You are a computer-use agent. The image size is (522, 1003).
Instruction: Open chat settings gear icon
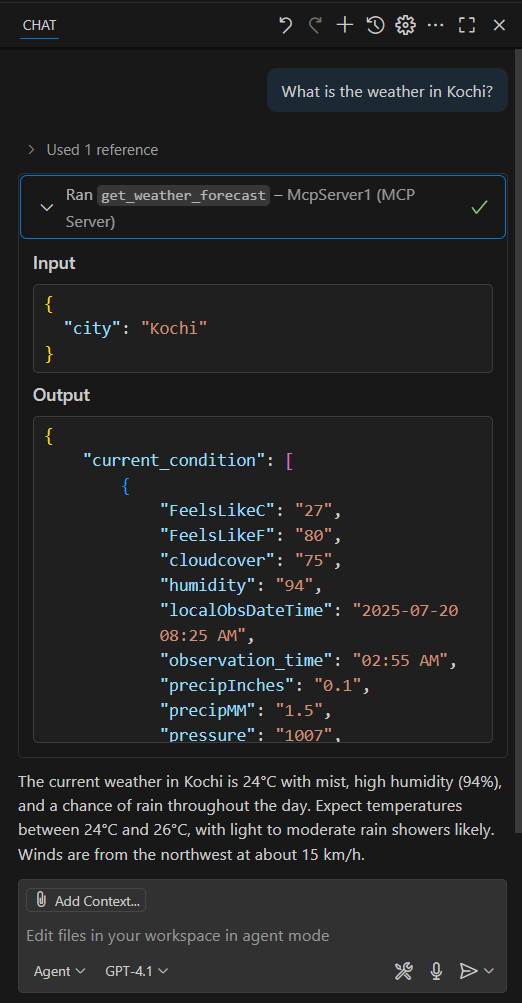405,26
